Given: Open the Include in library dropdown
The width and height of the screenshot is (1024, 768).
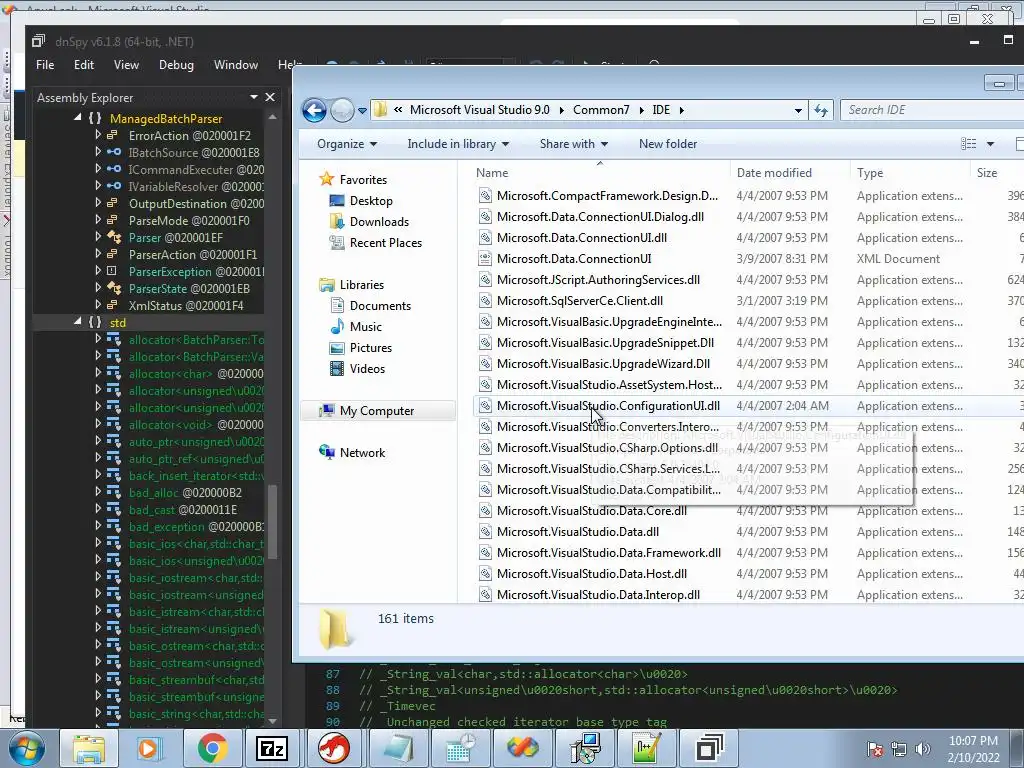Looking at the screenshot, I should click(458, 144).
